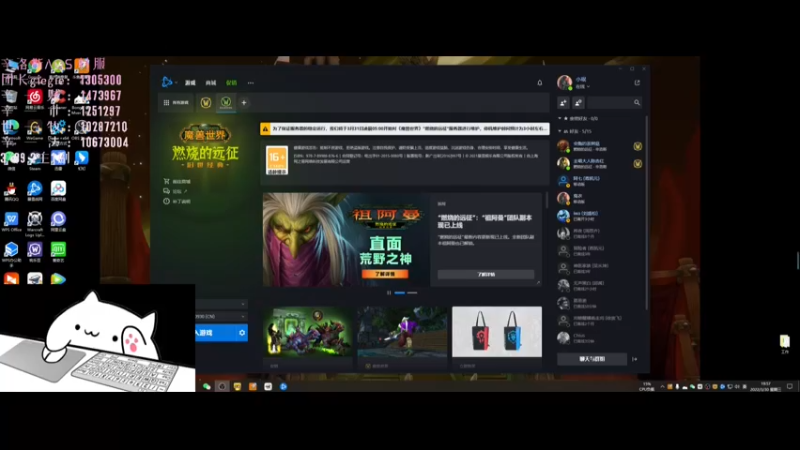Click the WoW icon beside second friend

[638, 164]
